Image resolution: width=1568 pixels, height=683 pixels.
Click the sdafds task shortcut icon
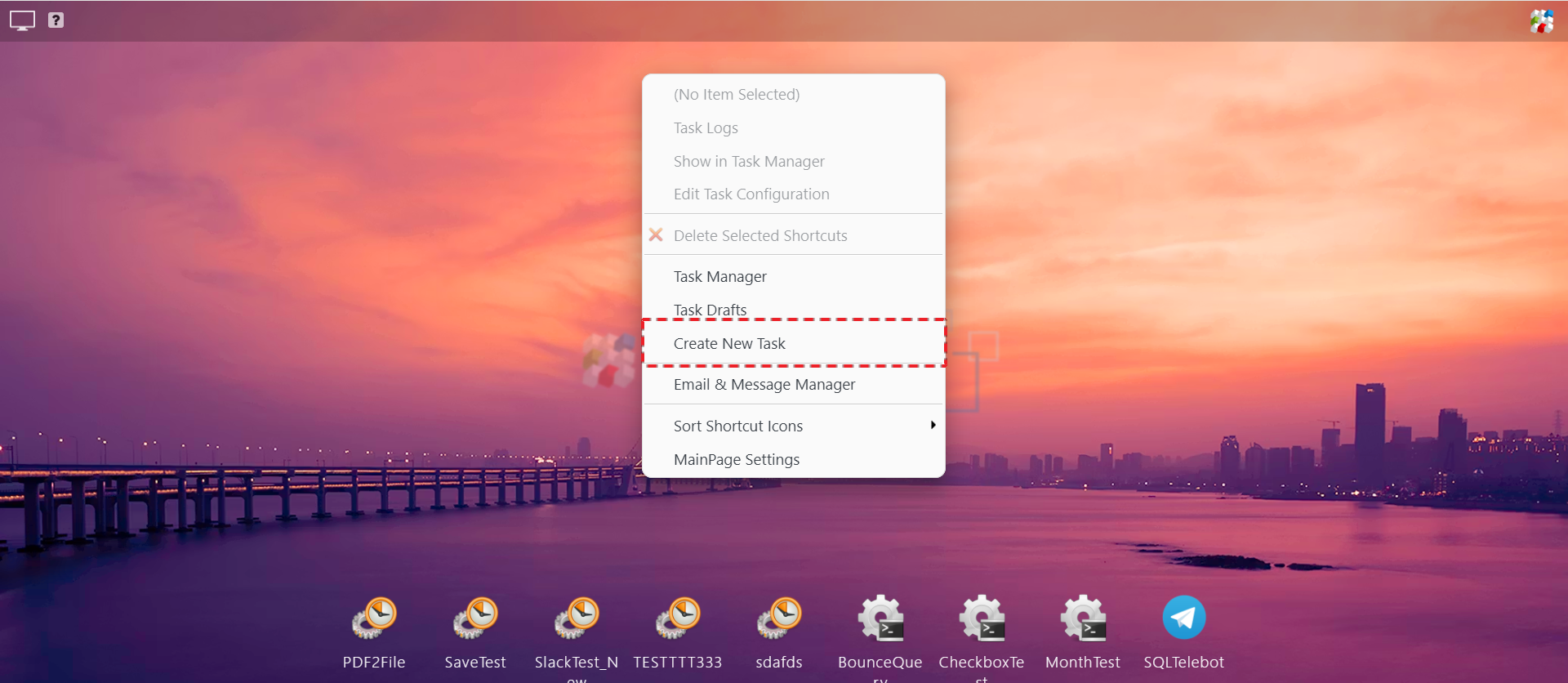[x=779, y=618]
